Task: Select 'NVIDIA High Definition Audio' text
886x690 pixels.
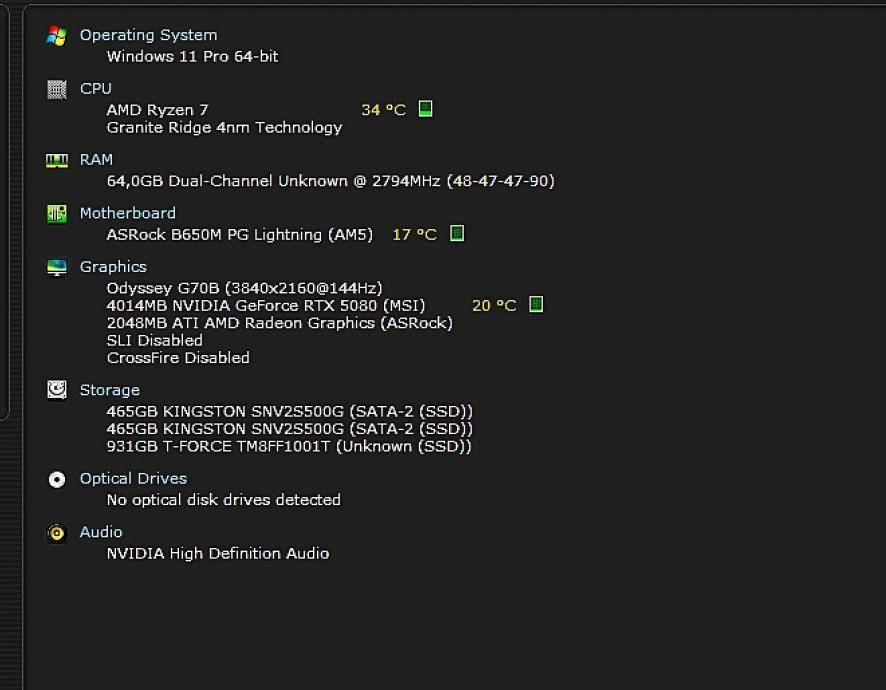Action: point(218,554)
